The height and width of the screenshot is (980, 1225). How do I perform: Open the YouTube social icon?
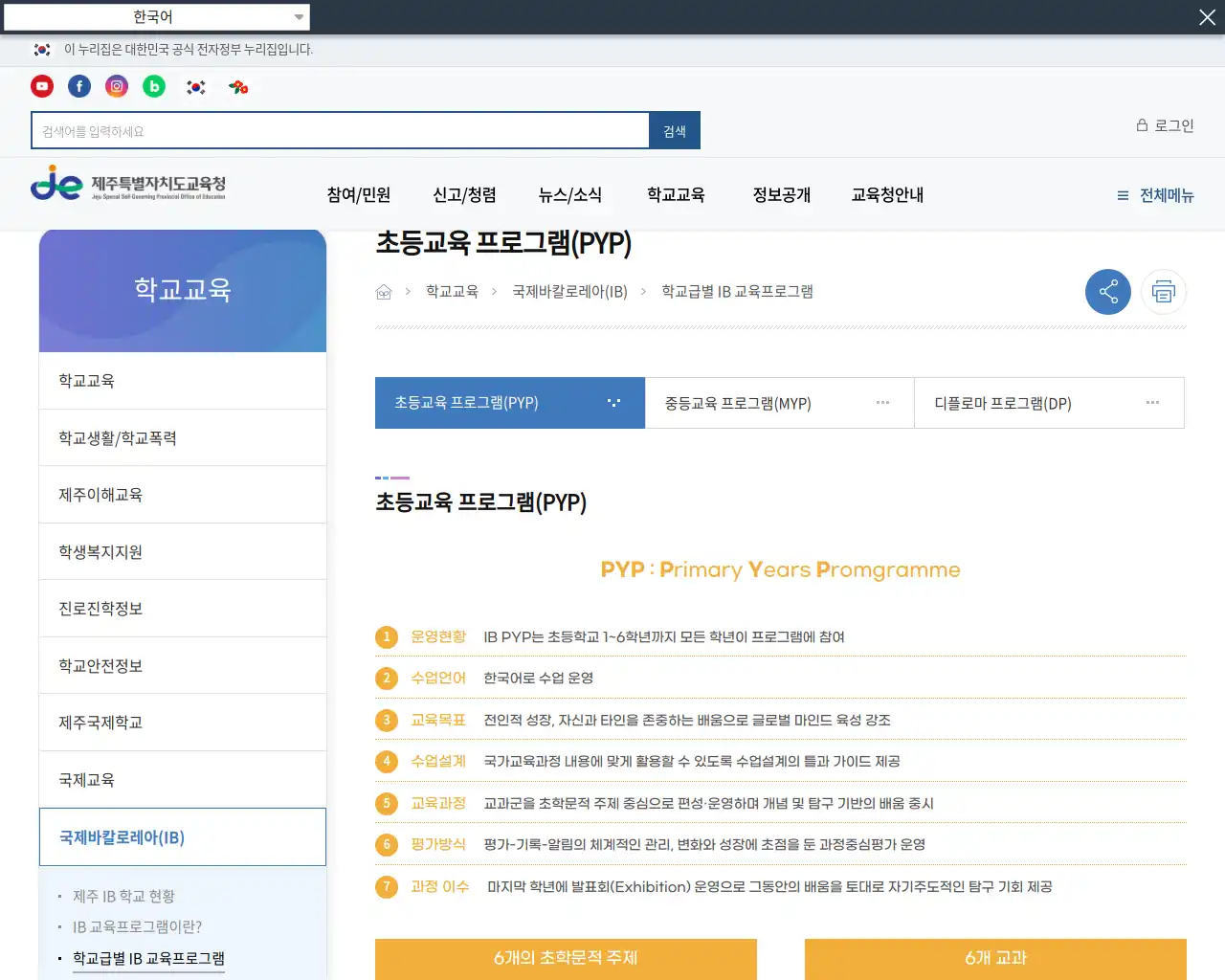[42, 86]
